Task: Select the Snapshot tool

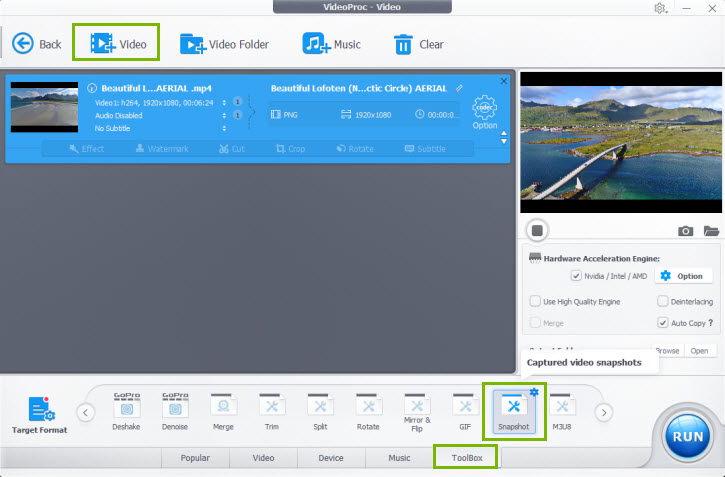Action: [514, 411]
